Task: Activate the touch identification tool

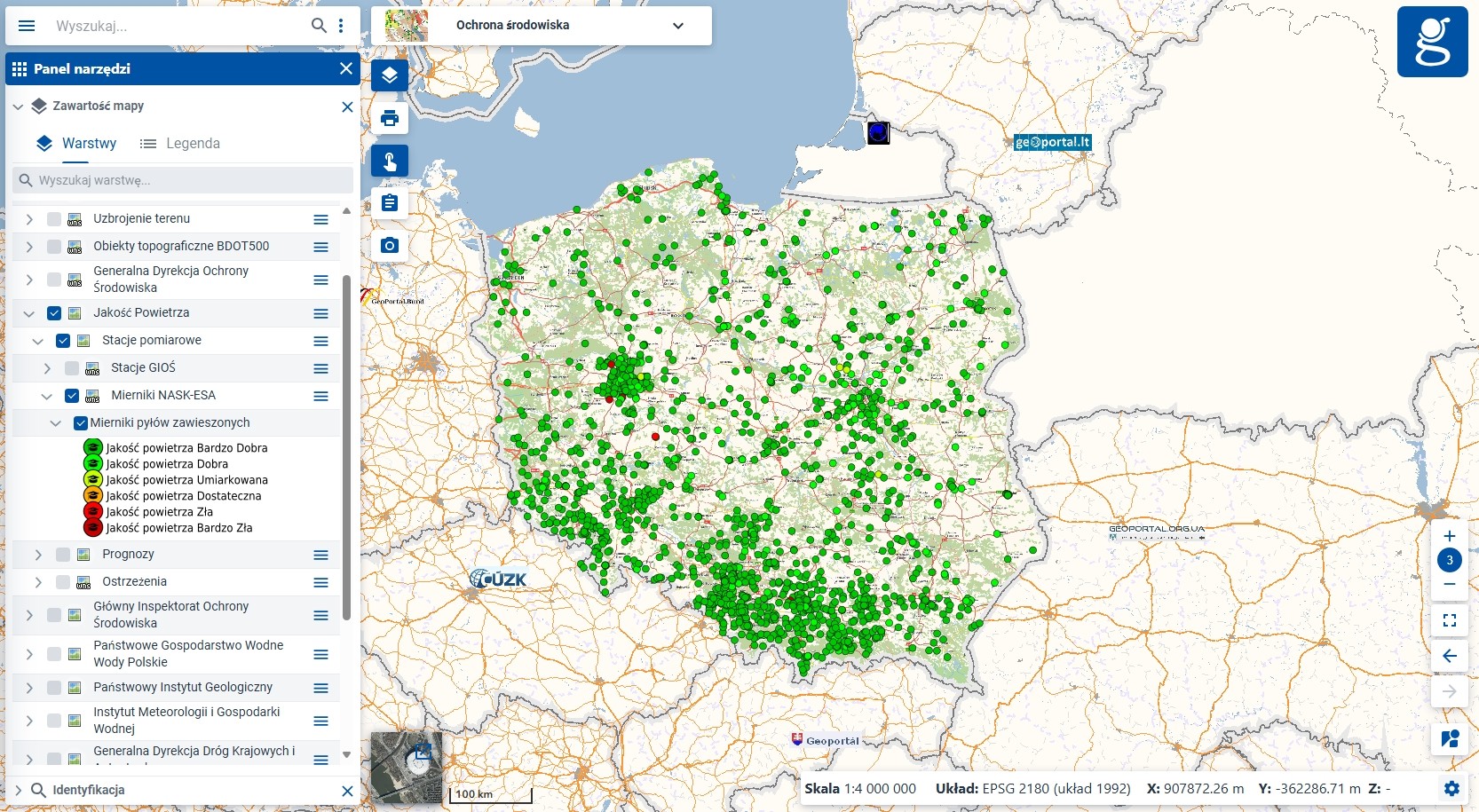Action: pyautogui.click(x=390, y=161)
